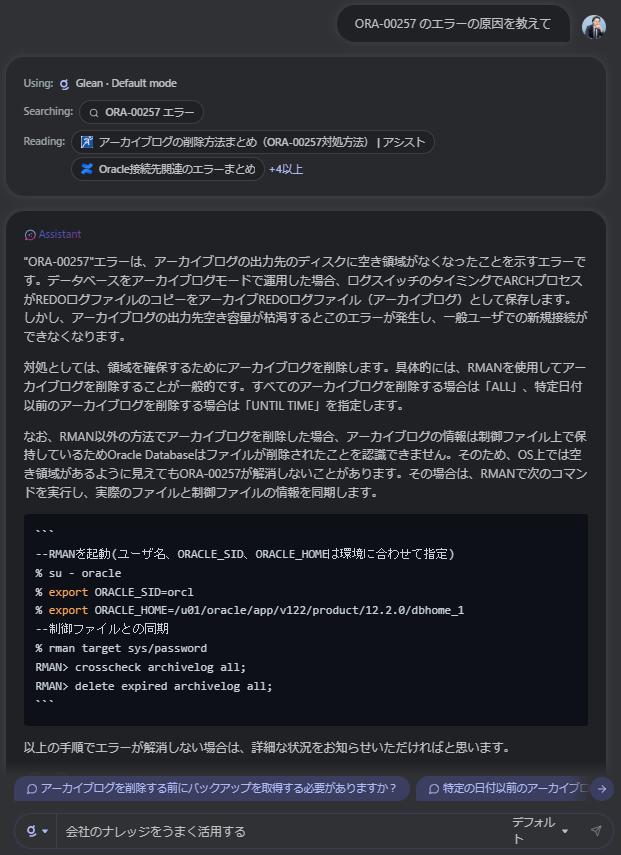The width and height of the screenshot is (621, 855).
Task: Click the Glean logo beside Default mode
Action: 64,83
